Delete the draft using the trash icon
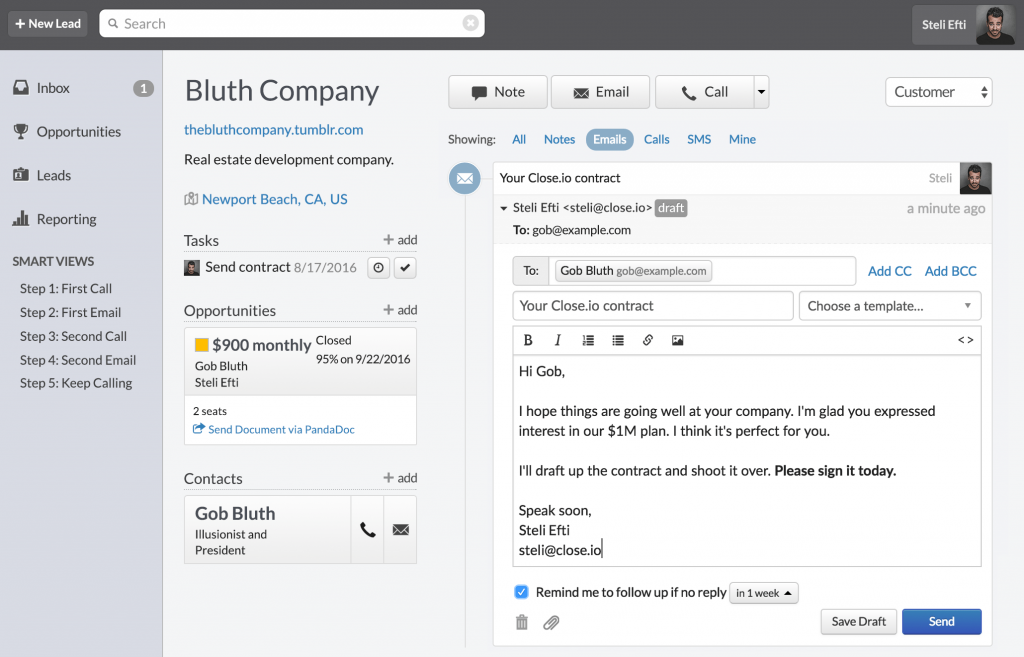Image resolution: width=1024 pixels, height=657 pixels. tap(521, 622)
